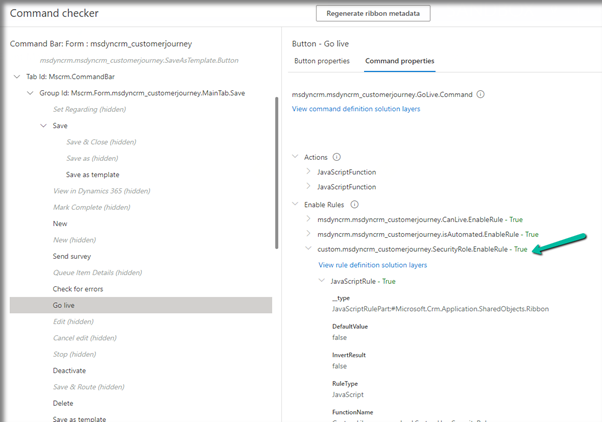Viewport: 602px width, 422px height.
Task: Expand the CanLive.EnableRule entry
Action: pyautogui.click(x=308, y=219)
